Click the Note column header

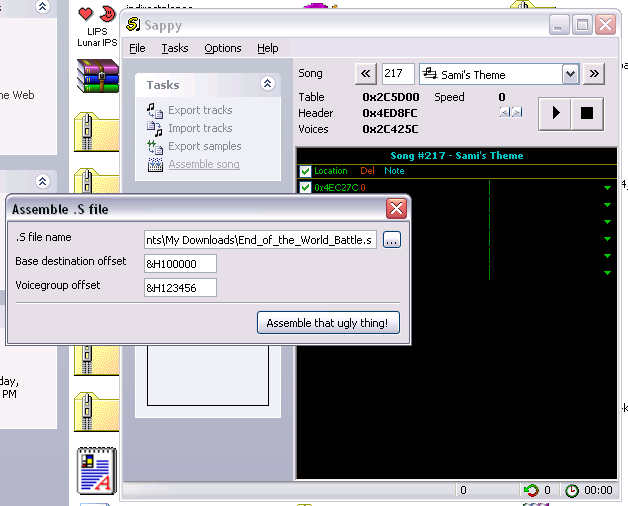tap(394, 171)
